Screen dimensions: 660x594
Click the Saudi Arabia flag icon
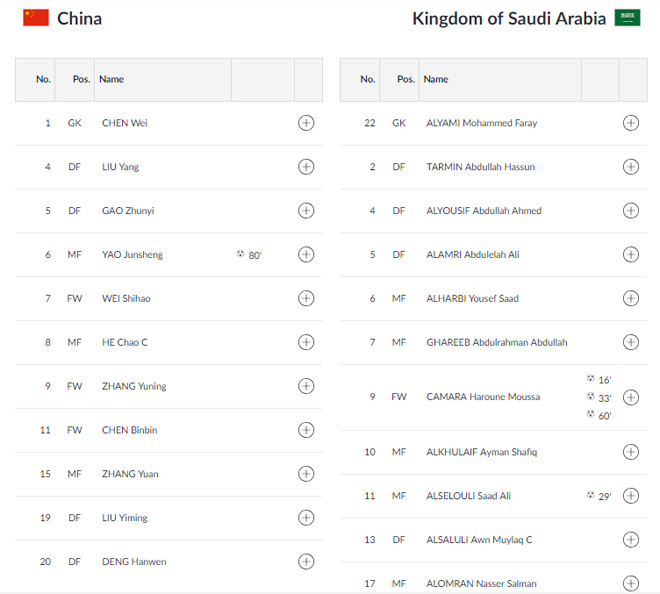coord(627,18)
